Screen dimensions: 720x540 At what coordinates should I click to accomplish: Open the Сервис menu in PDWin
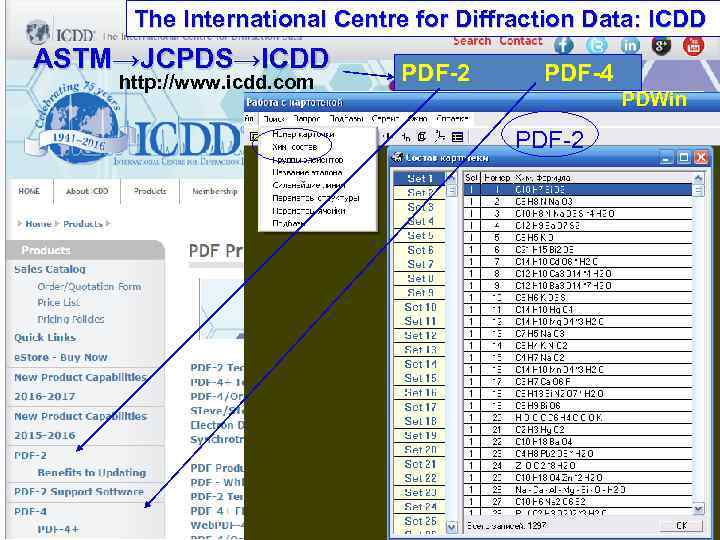[x=385, y=118]
